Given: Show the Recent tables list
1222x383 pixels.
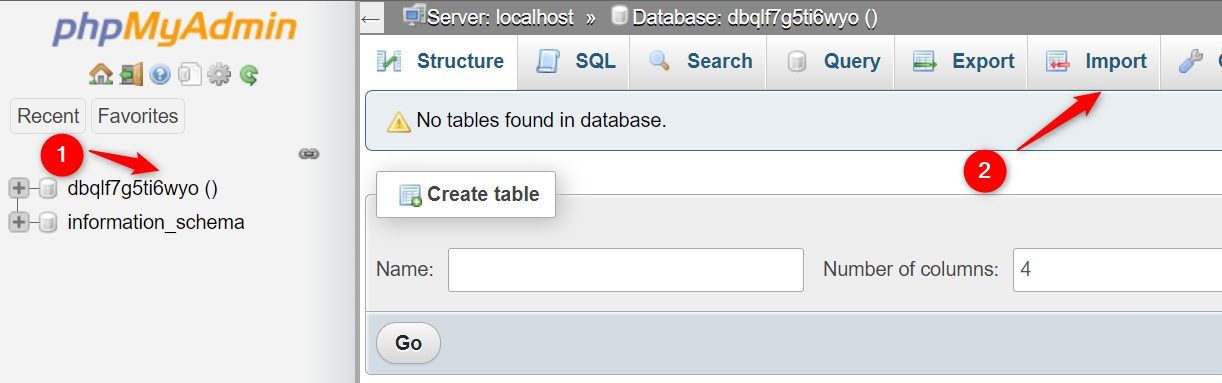Looking at the screenshot, I should [48, 116].
